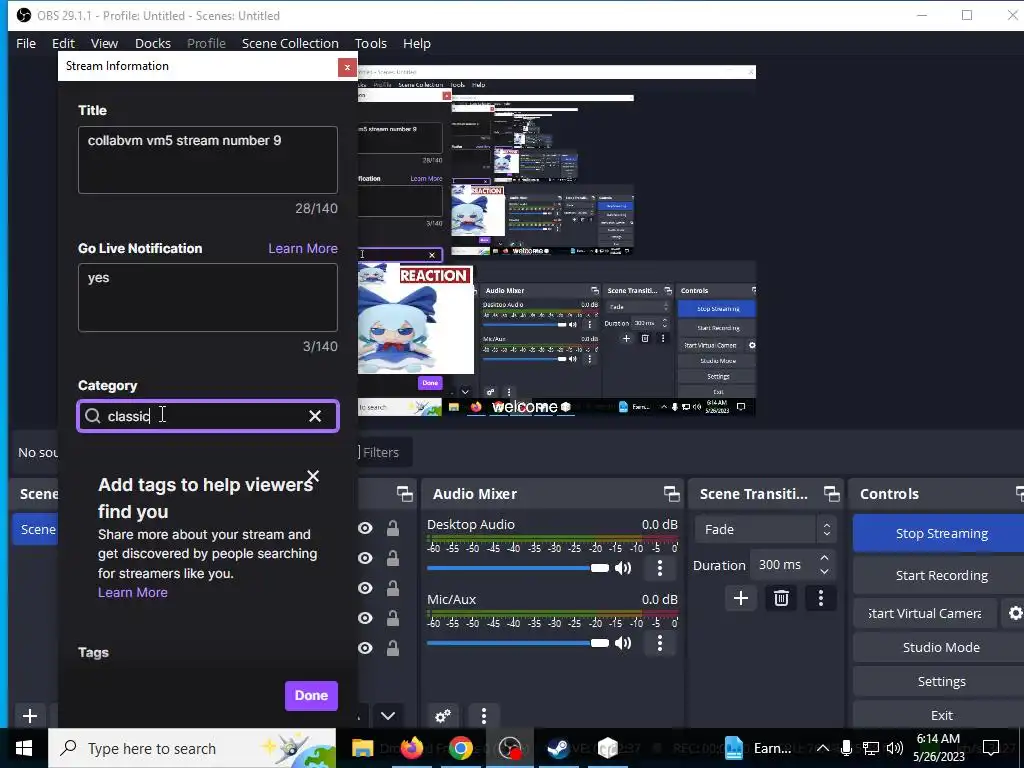Viewport: 1024px width, 768px height.
Task: Pop out the Scene Transitions dock
Action: pyautogui.click(x=831, y=494)
